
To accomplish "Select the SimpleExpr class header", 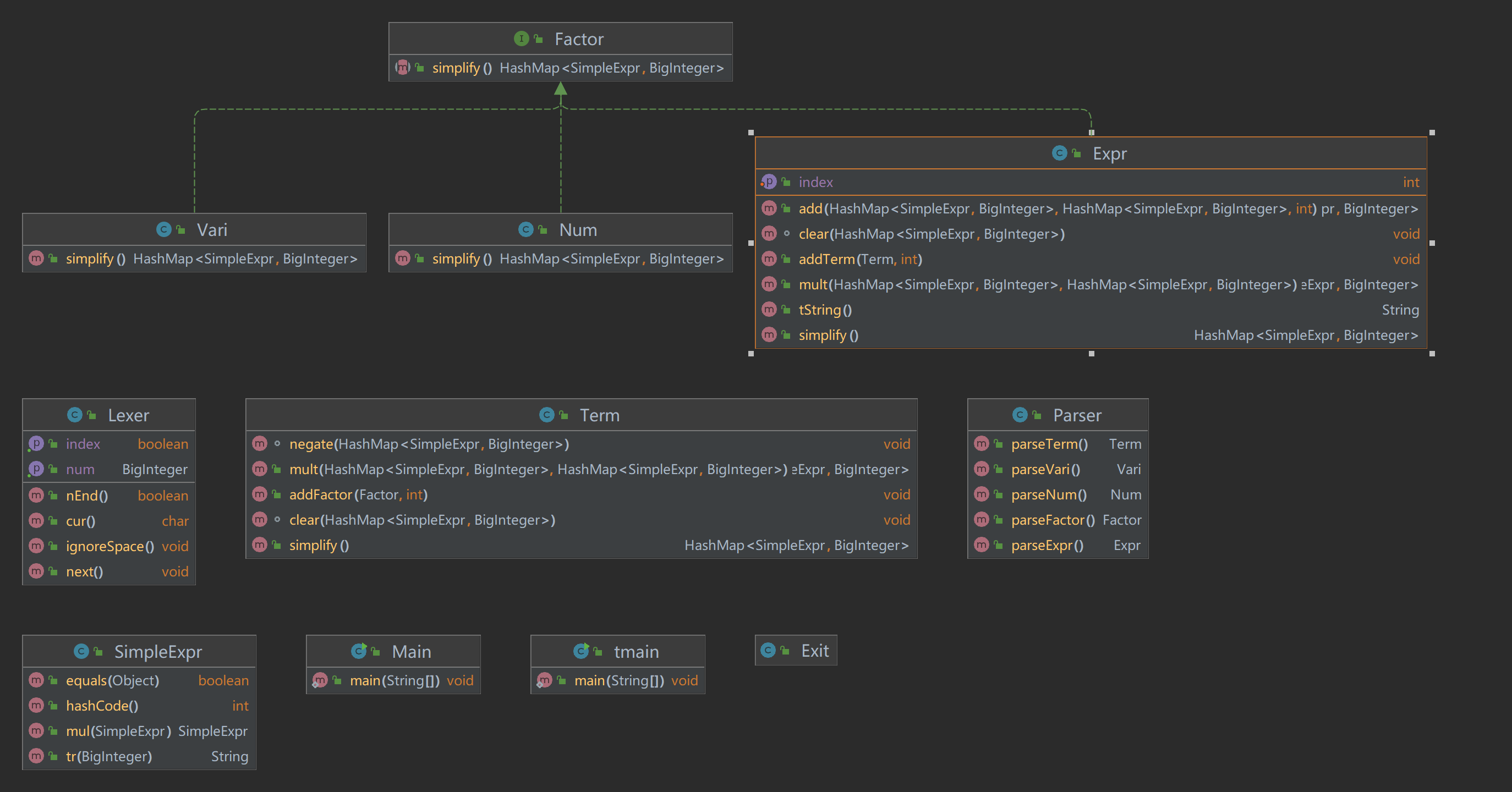I will (x=157, y=651).
